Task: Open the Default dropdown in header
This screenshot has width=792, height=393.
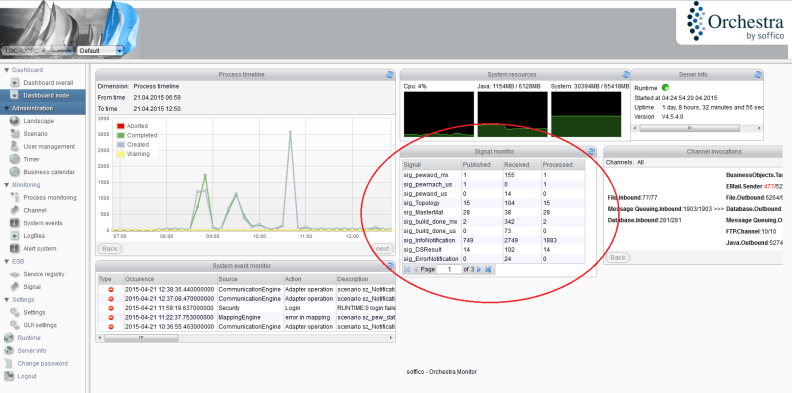Action: tap(101, 51)
